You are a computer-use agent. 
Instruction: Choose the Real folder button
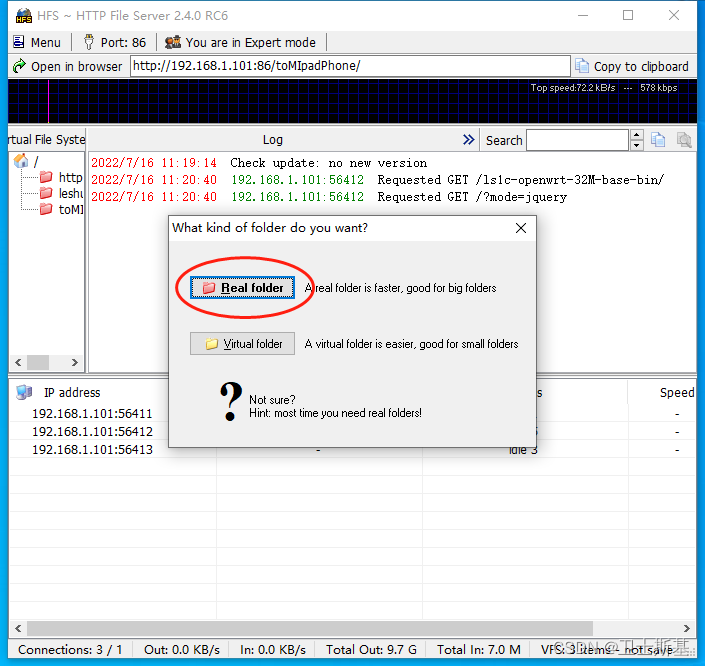(242, 287)
